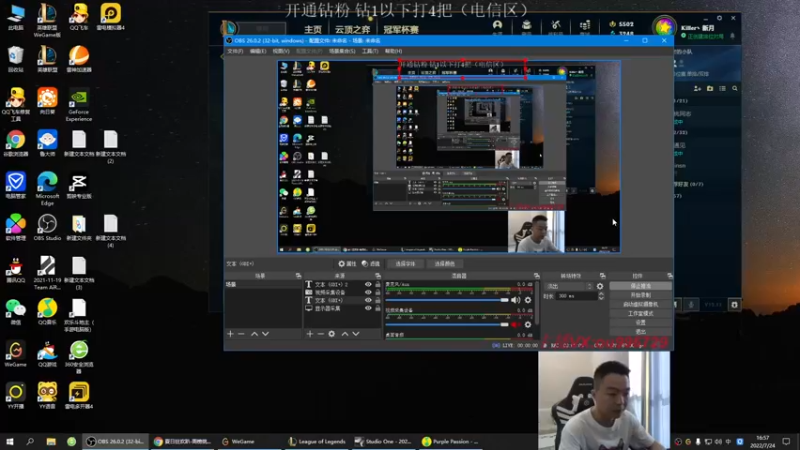This screenshot has height=450, width=800.
Task: Click the 300 ms duration field
Action: pyautogui.click(x=577, y=296)
